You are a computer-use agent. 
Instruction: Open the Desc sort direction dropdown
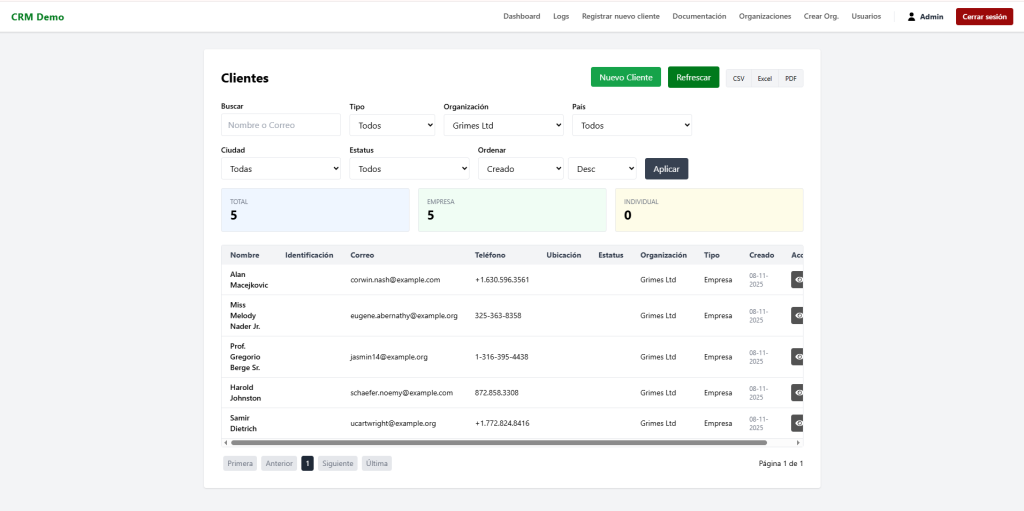point(602,169)
